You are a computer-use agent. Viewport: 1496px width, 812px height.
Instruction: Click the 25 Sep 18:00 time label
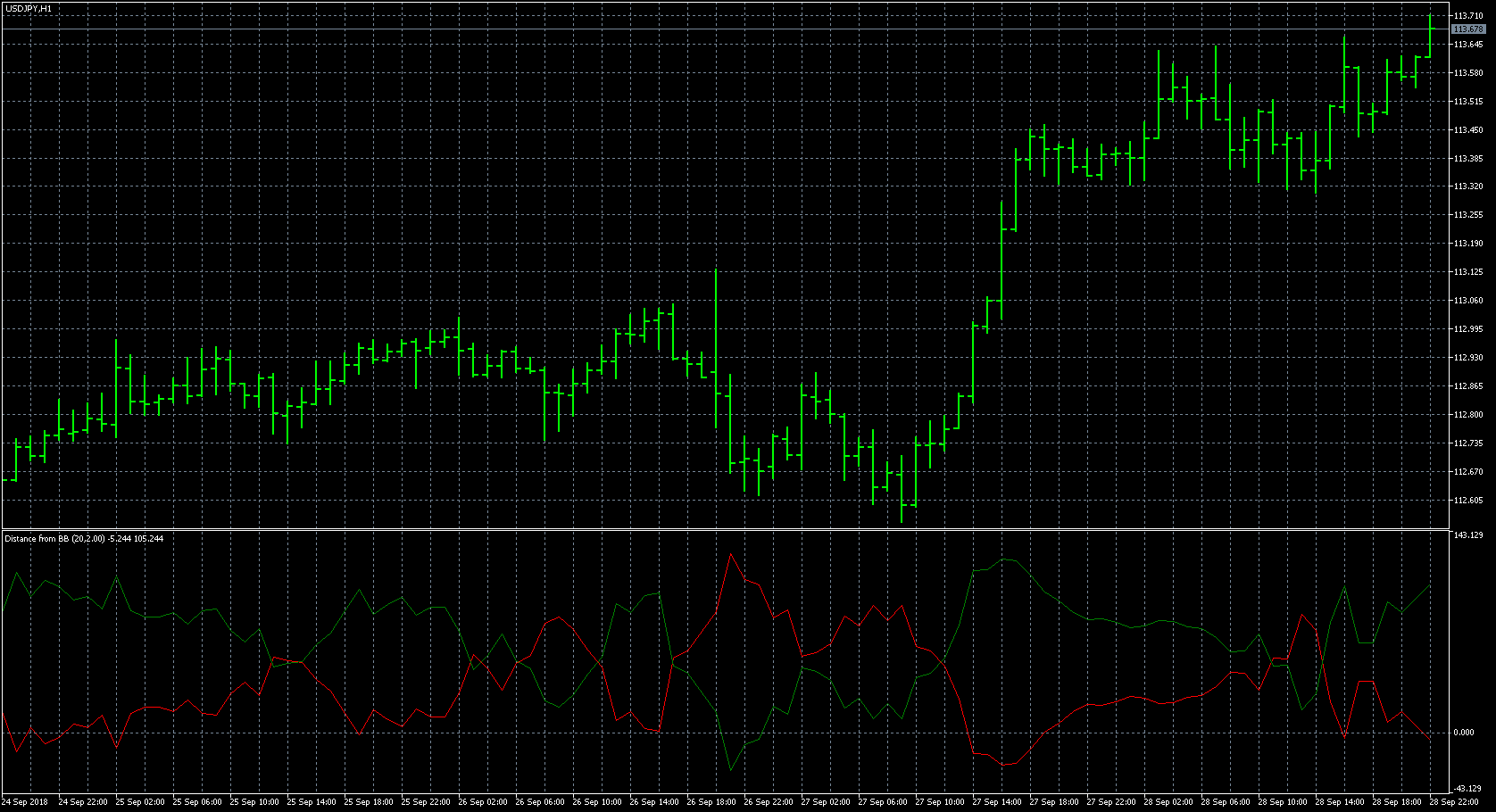click(369, 802)
